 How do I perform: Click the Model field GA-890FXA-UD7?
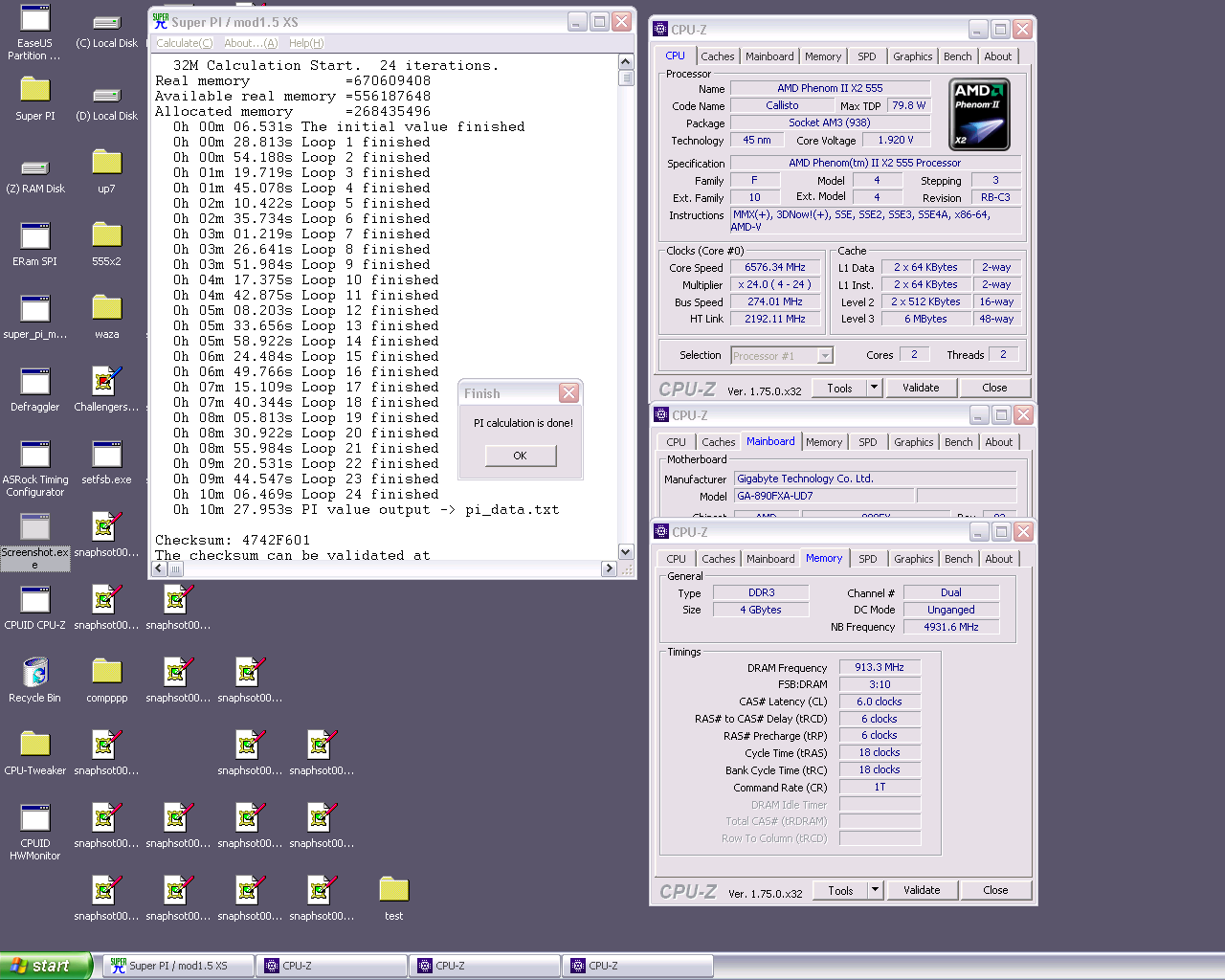(824, 496)
